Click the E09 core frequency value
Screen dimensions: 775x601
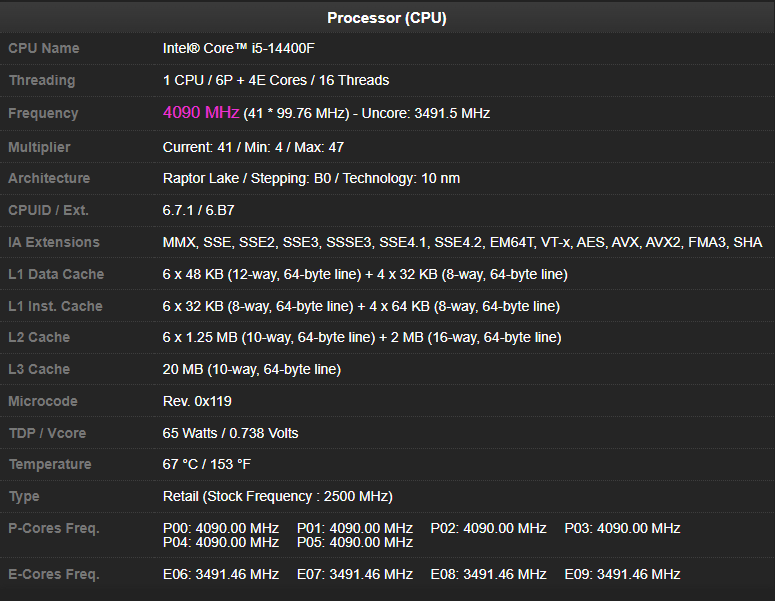[622, 574]
